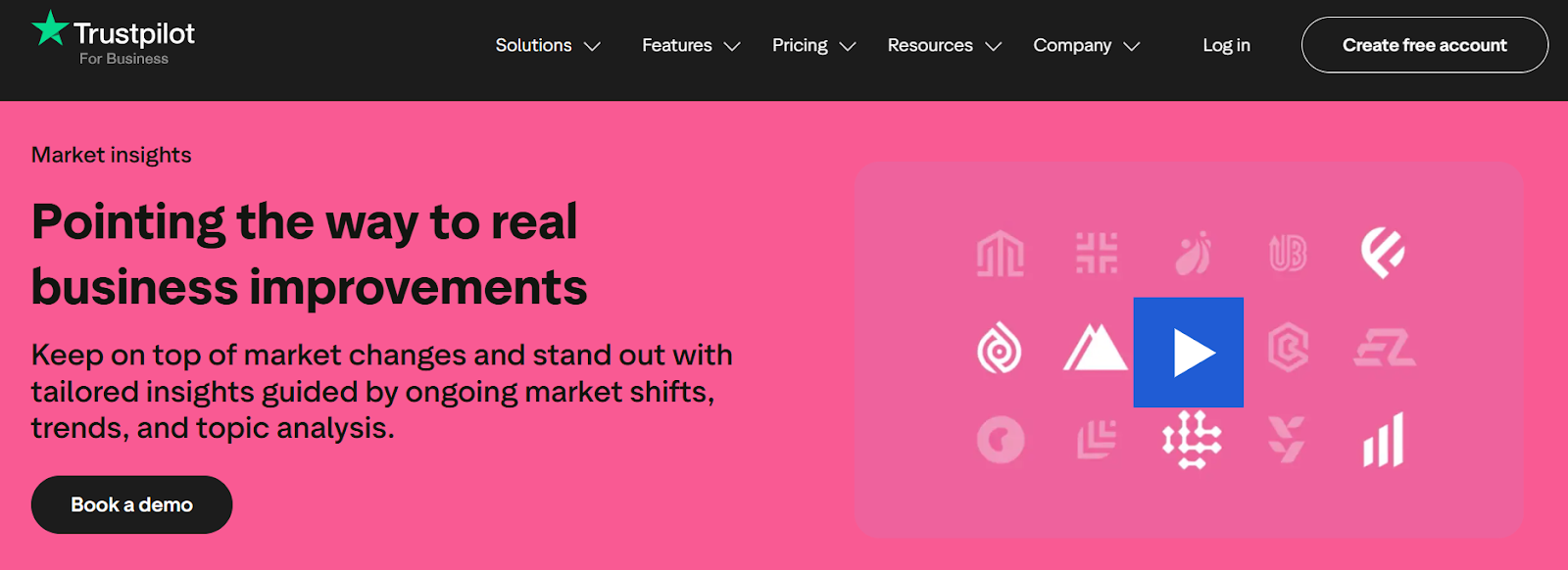Click the bright white F-shaped logo icon

tap(1383, 253)
